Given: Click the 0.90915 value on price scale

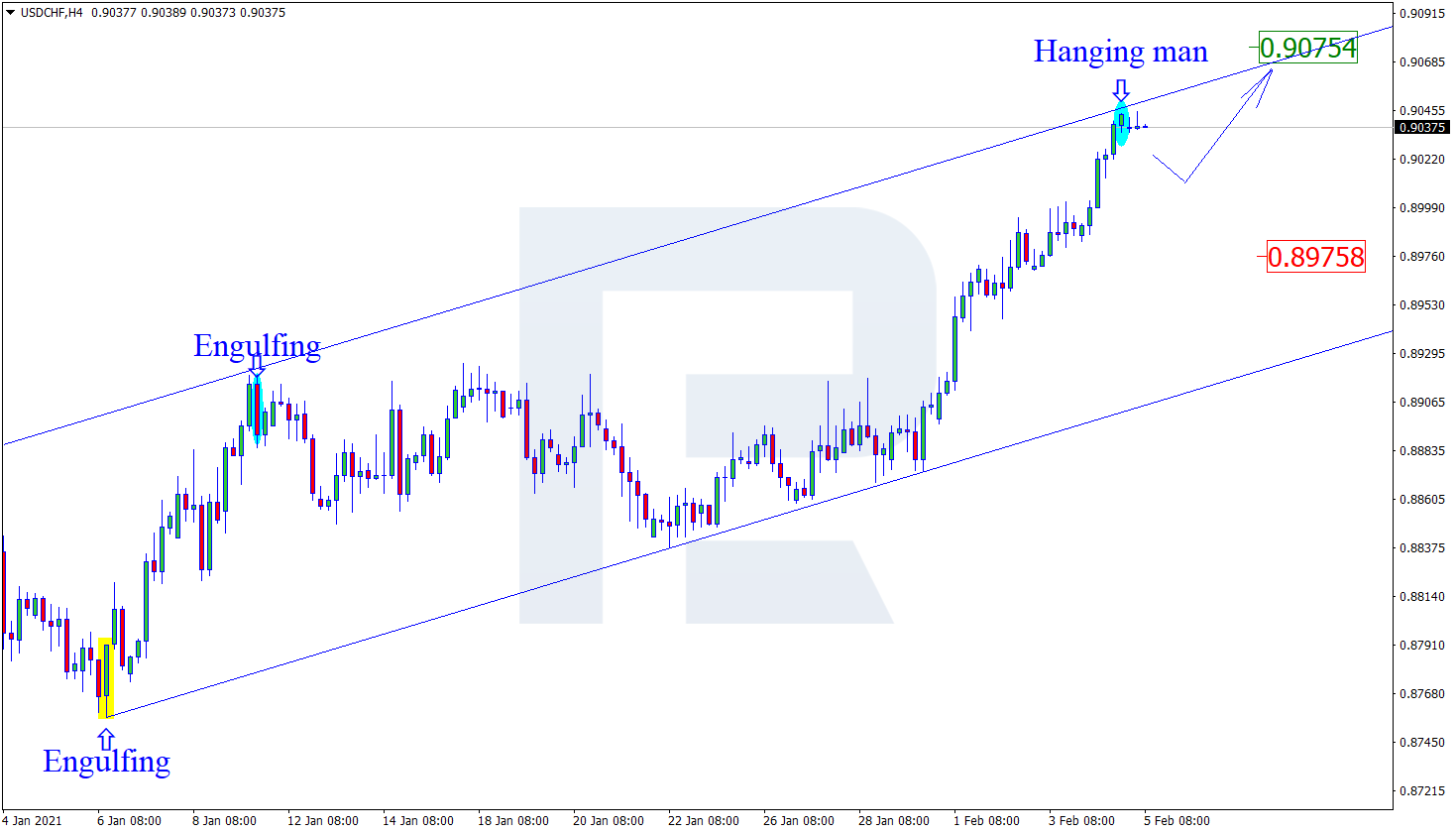Looking at the screenshot, I should [1422, 14].
